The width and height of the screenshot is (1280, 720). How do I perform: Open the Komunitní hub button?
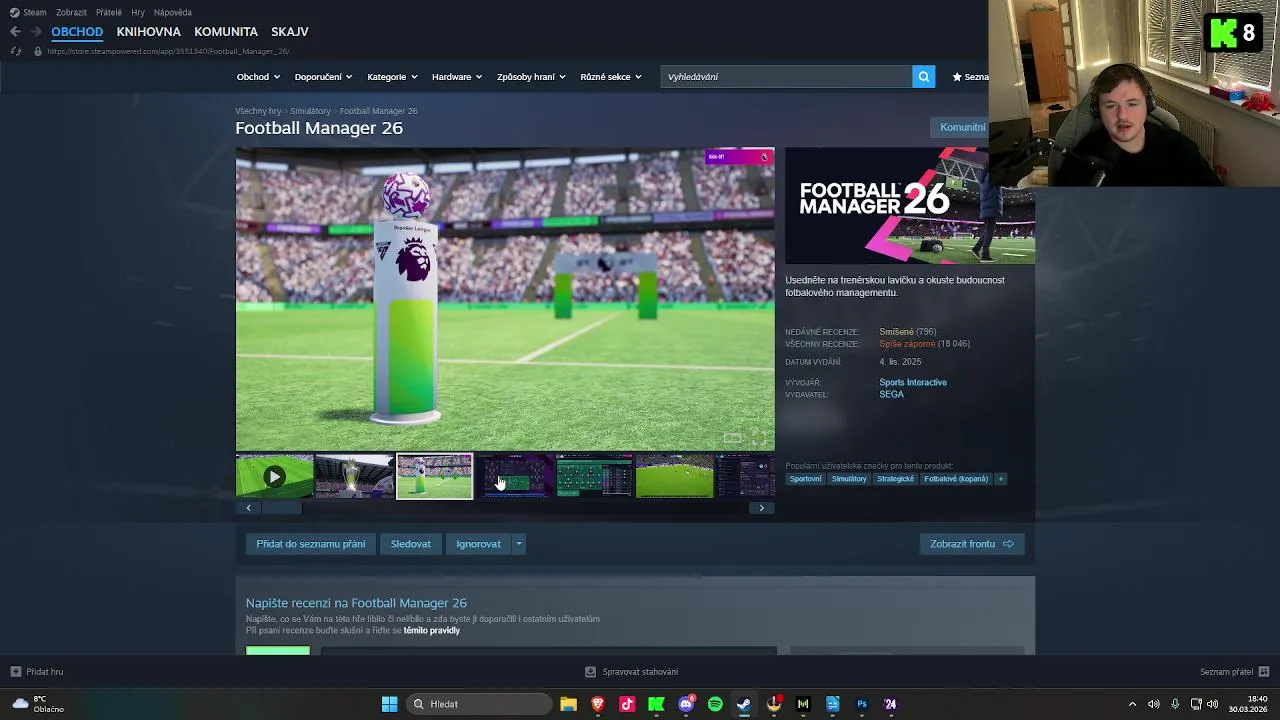coord(962,127)
